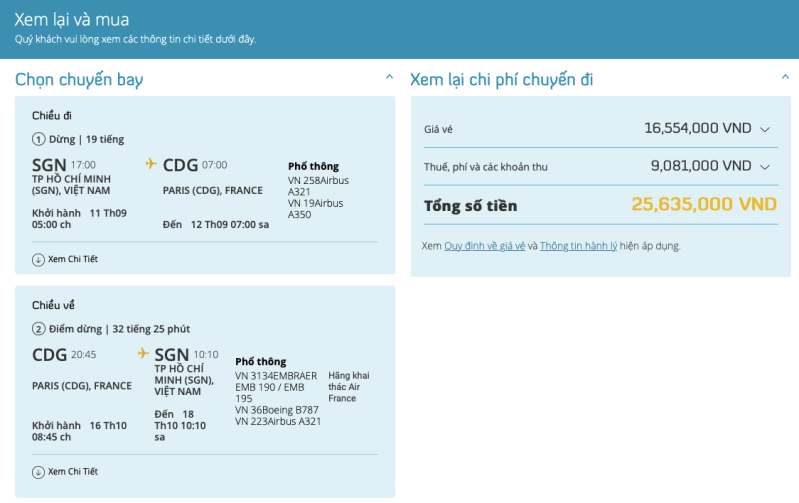Show return flight details via Xem Chi Tiết
The image size is (799, 503).
pos(72,471)
